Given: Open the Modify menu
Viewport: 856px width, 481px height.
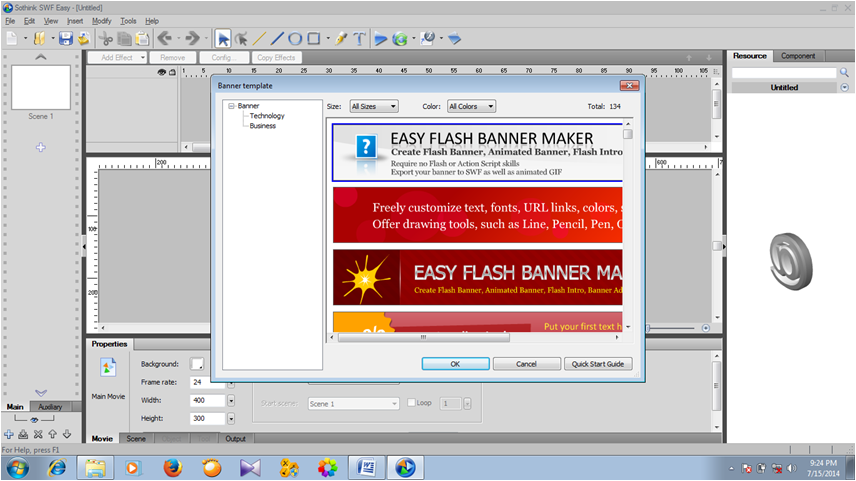Looking at the screenshot, I should (101, 20).
